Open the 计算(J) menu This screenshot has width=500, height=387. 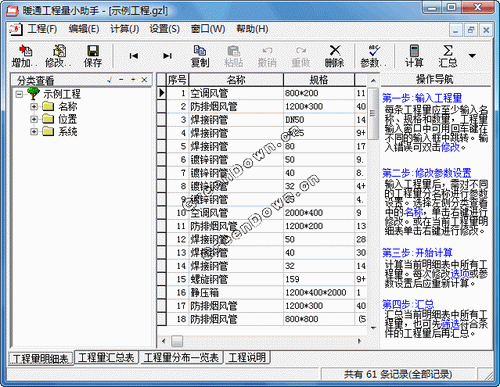coord(124,29)
